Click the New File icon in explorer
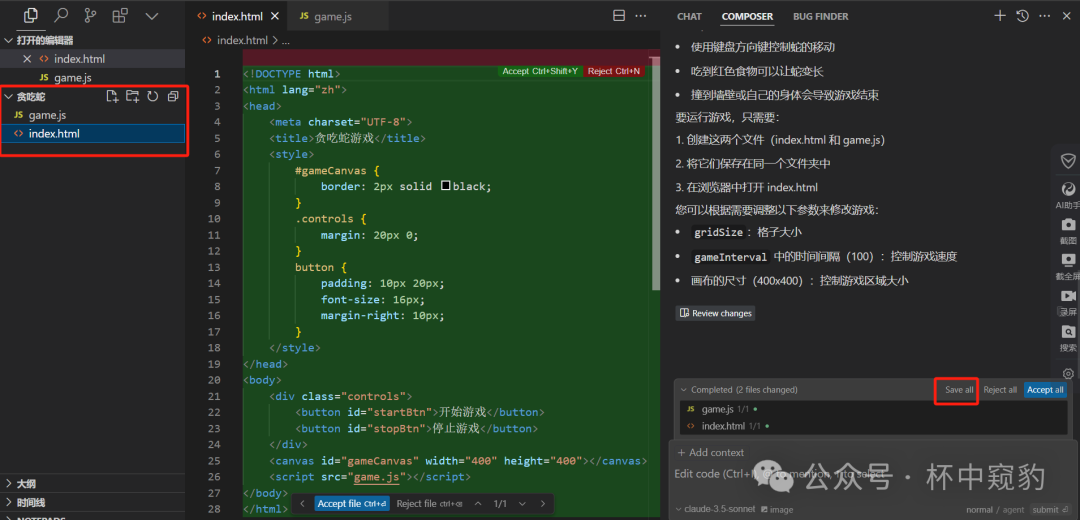Image resolution: width=1080 pixels, height=520 pixels. point(112,97)
